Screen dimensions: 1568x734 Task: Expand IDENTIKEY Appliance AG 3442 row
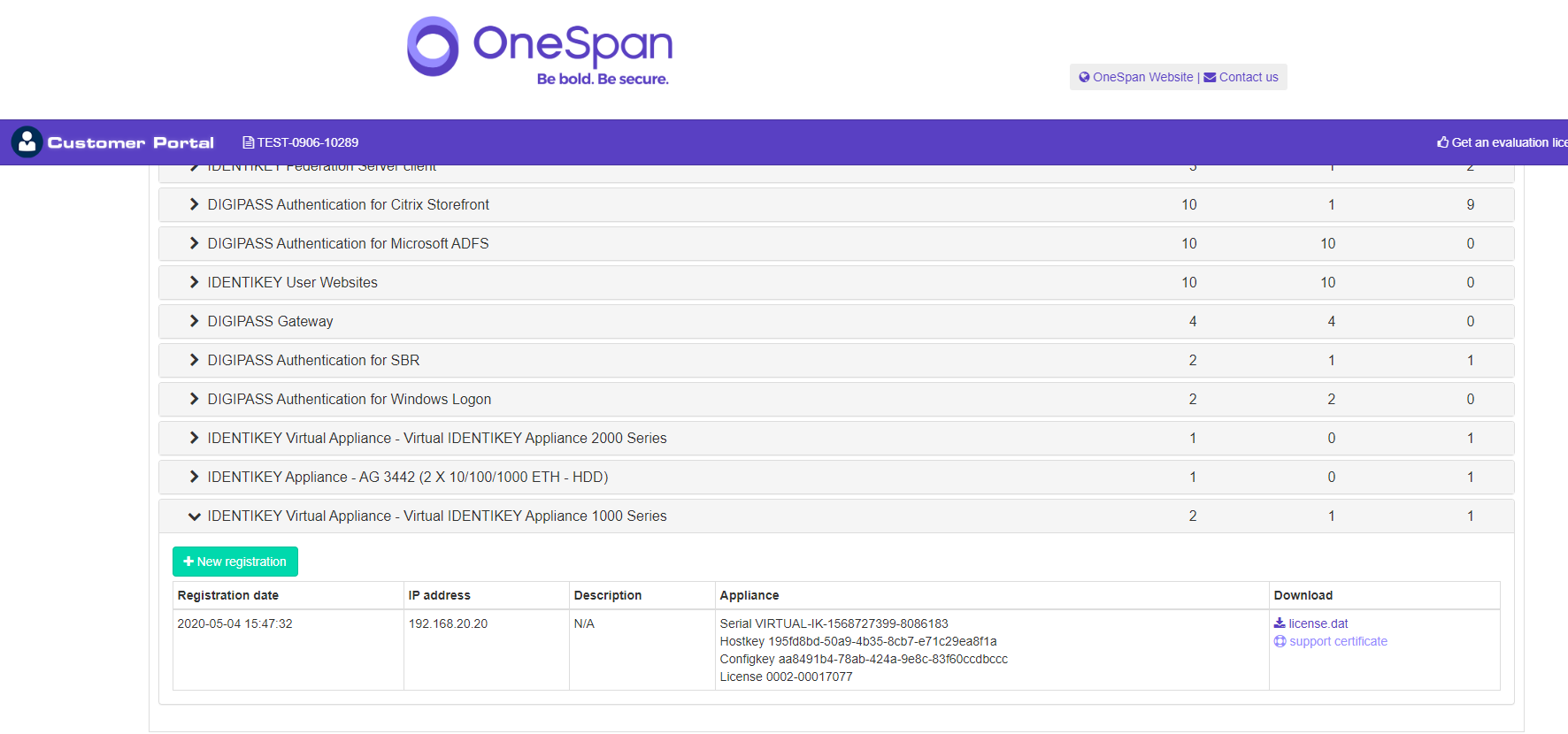[x=836, y=477]
